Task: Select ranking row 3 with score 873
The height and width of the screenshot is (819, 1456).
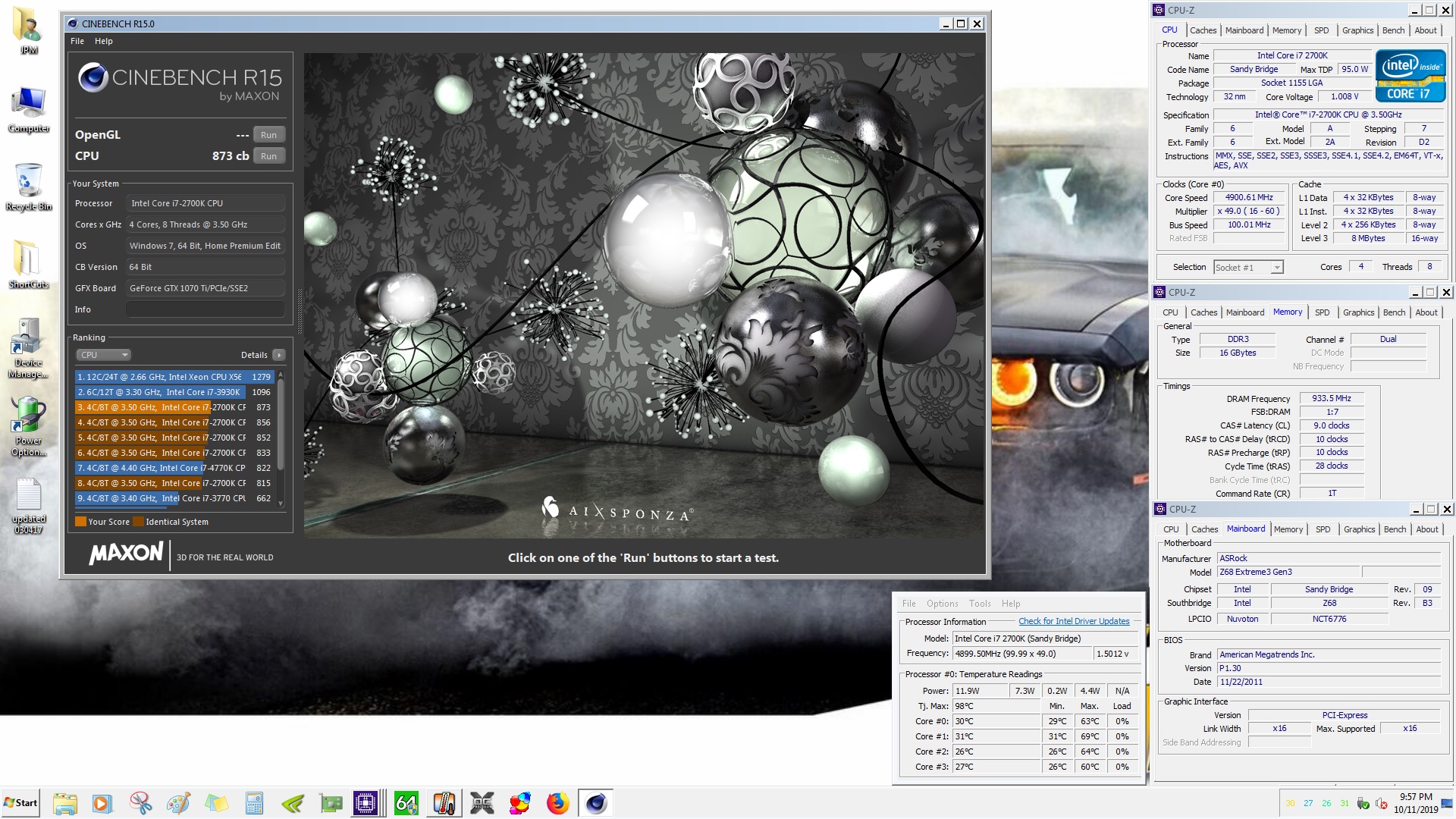Action: (x=174, y=407)
